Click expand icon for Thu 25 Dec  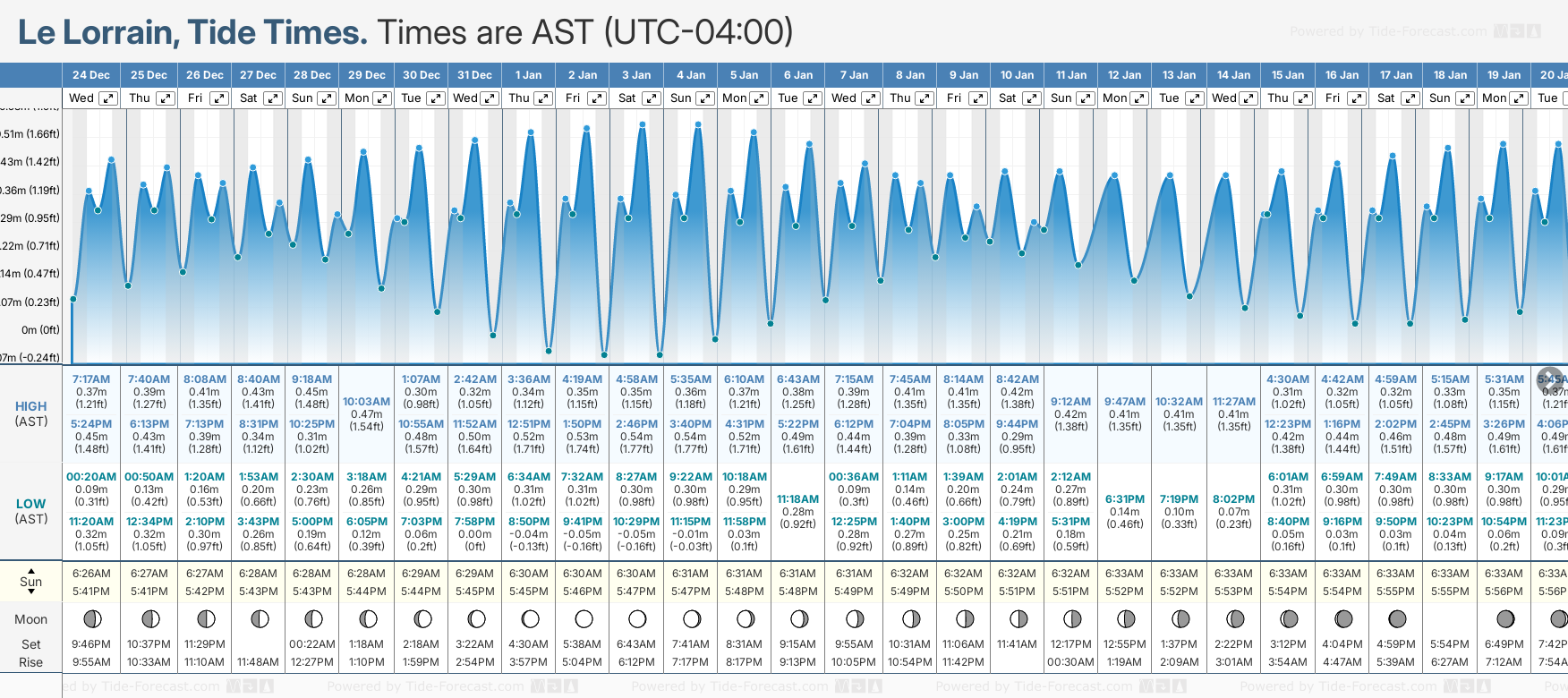coord(166,98)
